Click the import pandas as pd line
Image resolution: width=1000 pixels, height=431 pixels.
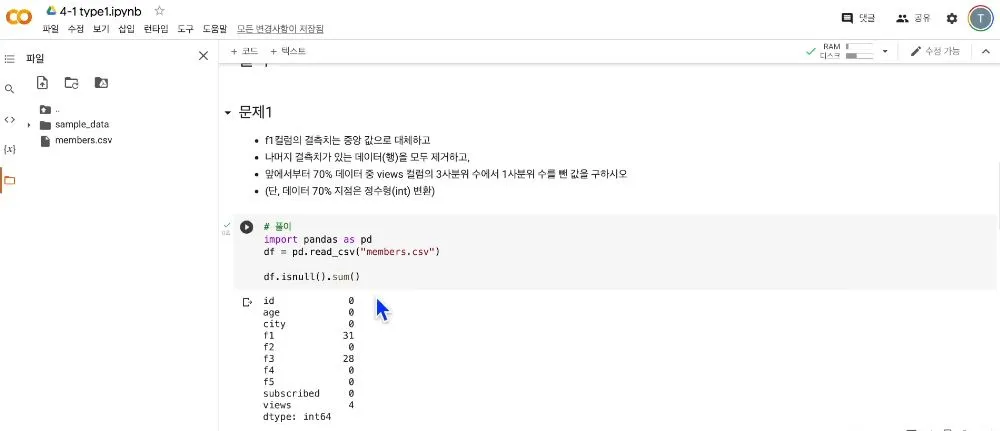(318, 240)
